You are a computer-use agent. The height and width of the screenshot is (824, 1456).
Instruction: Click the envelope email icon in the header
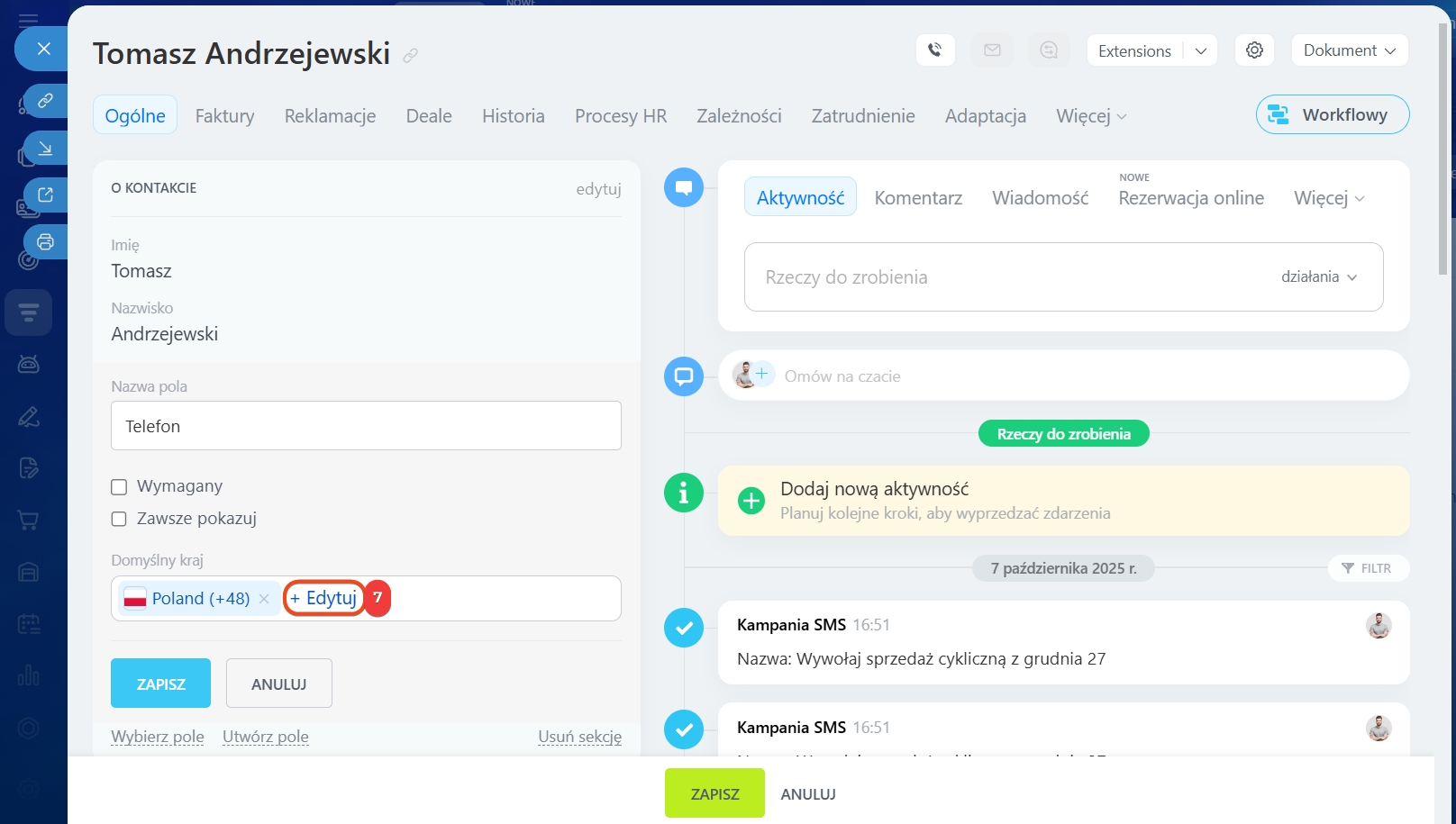tap(992, 50)
